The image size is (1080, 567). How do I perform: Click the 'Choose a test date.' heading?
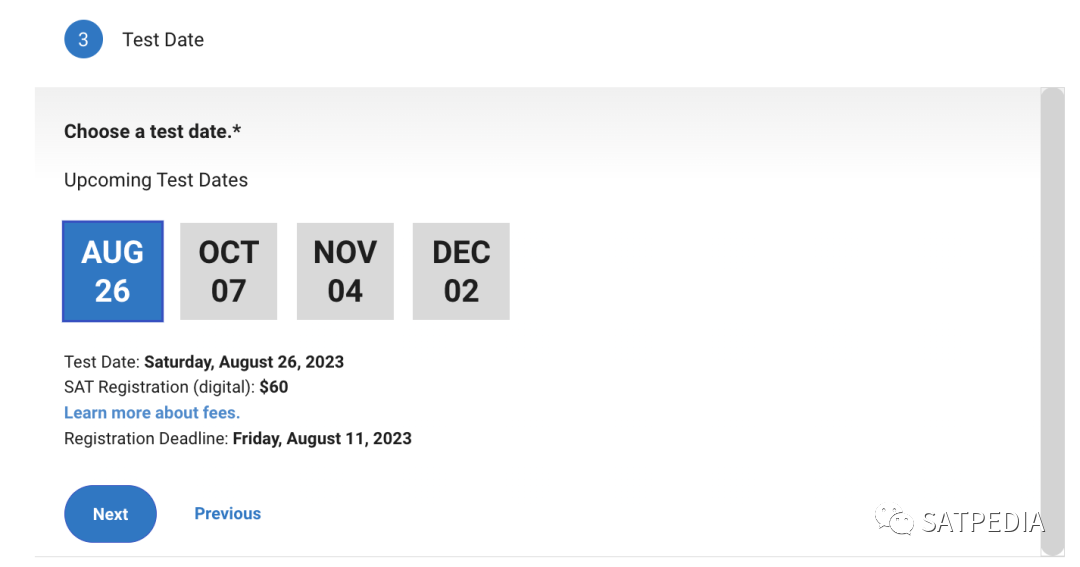tap(146, 132)
